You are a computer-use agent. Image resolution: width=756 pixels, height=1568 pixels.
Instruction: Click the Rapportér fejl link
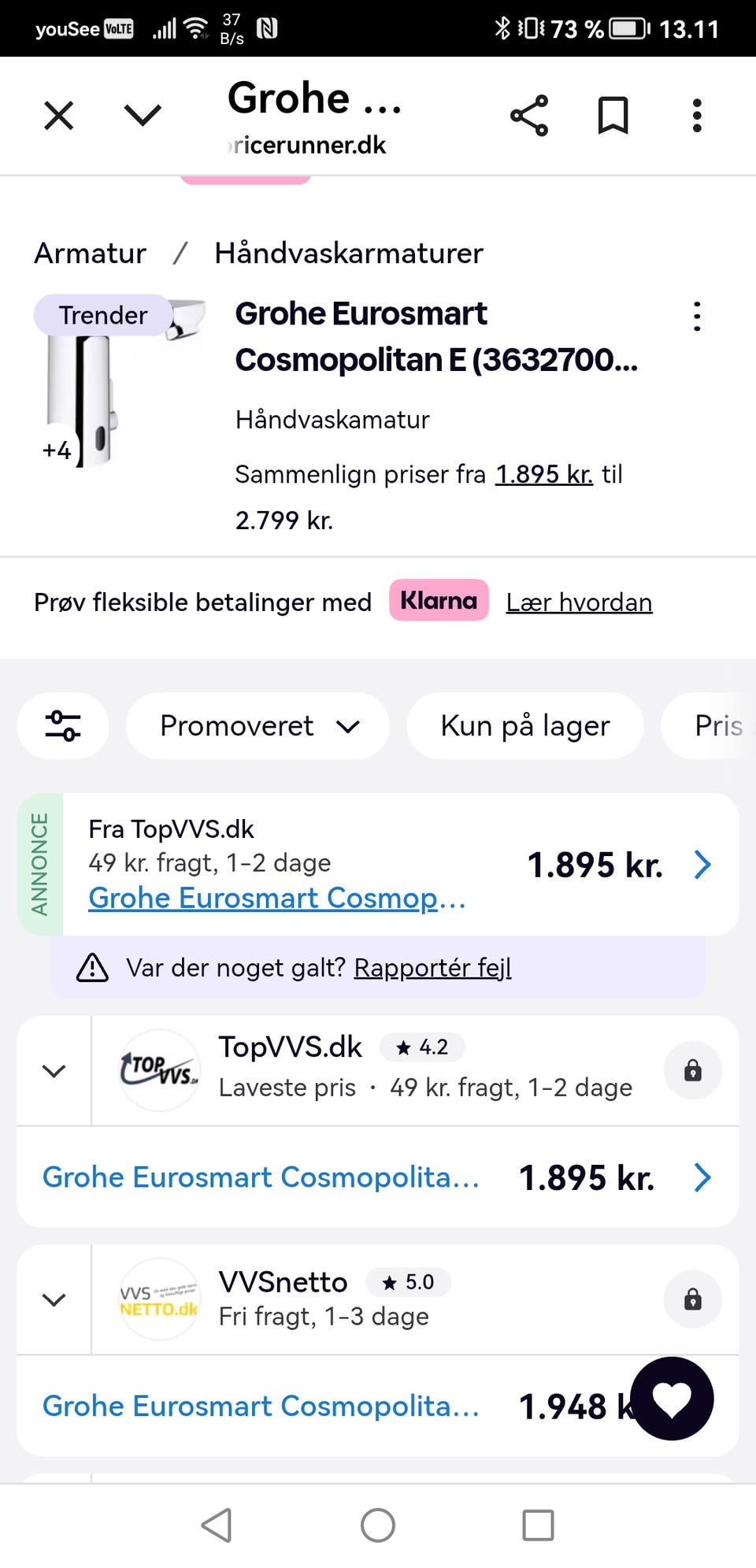432,967
